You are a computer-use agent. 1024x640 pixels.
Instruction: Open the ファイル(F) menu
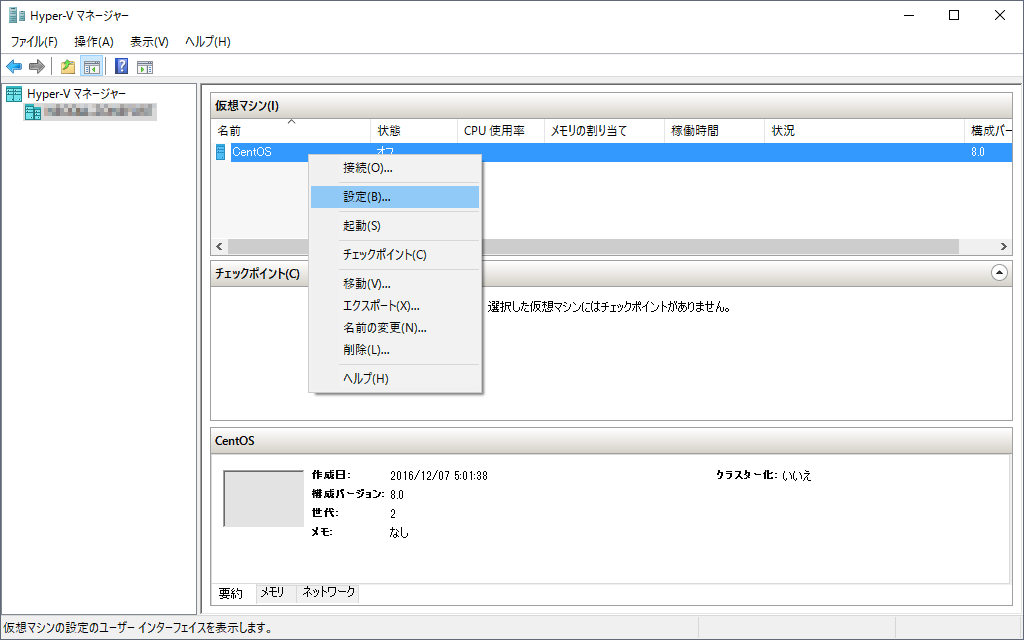pos(34,42)
